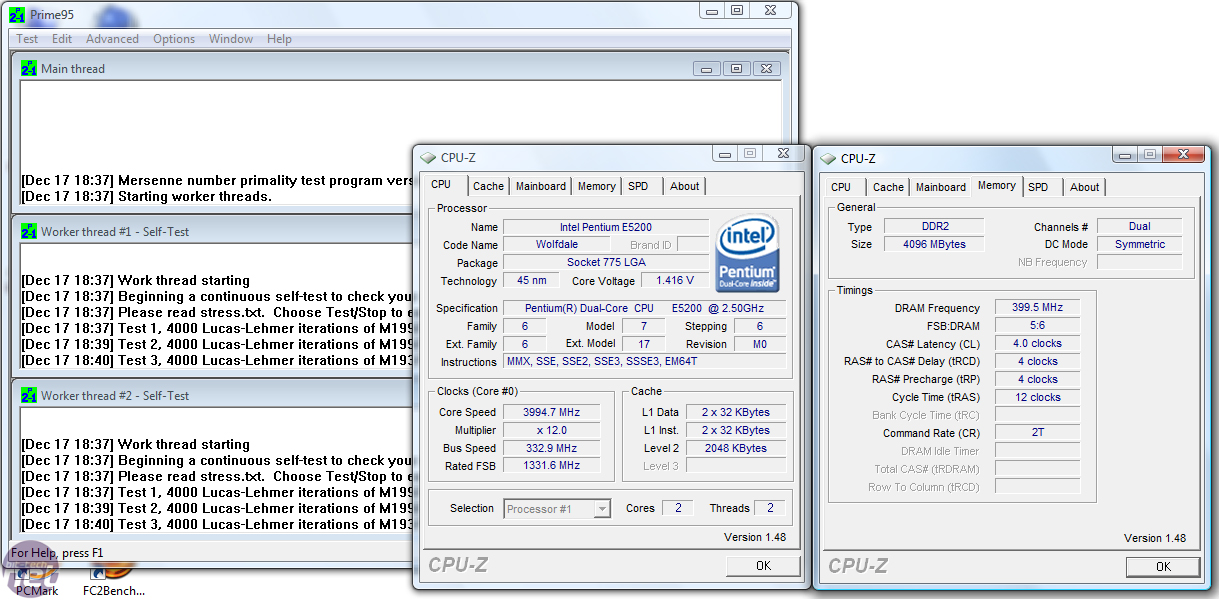Open the Advanced menu in Prime95
Image resolution: width=1219 pixels, height=600 pixels.
click(112, 39)
